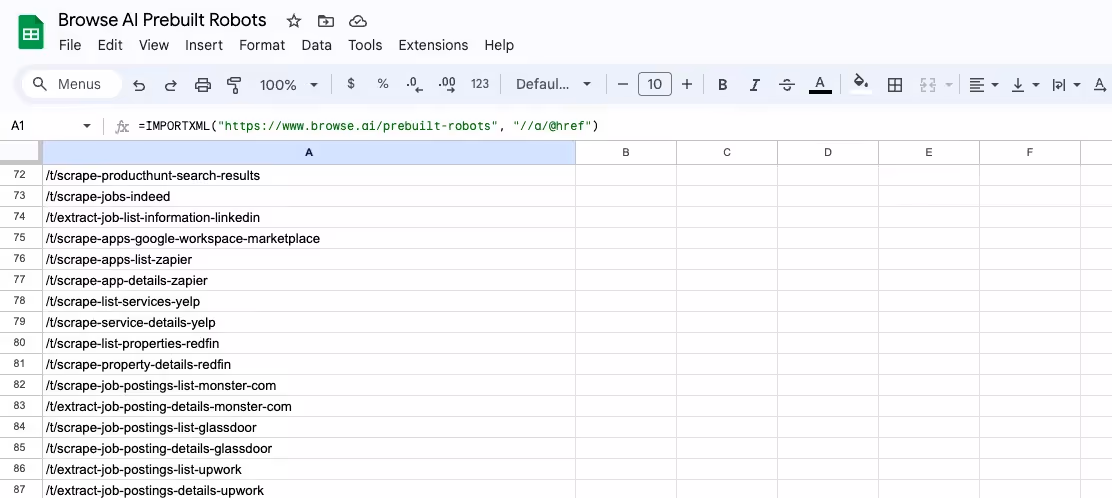Click cell /t/scrape-property-details-redfin
The height and width of the screenshot is (498, 1112).
point(308,365)
